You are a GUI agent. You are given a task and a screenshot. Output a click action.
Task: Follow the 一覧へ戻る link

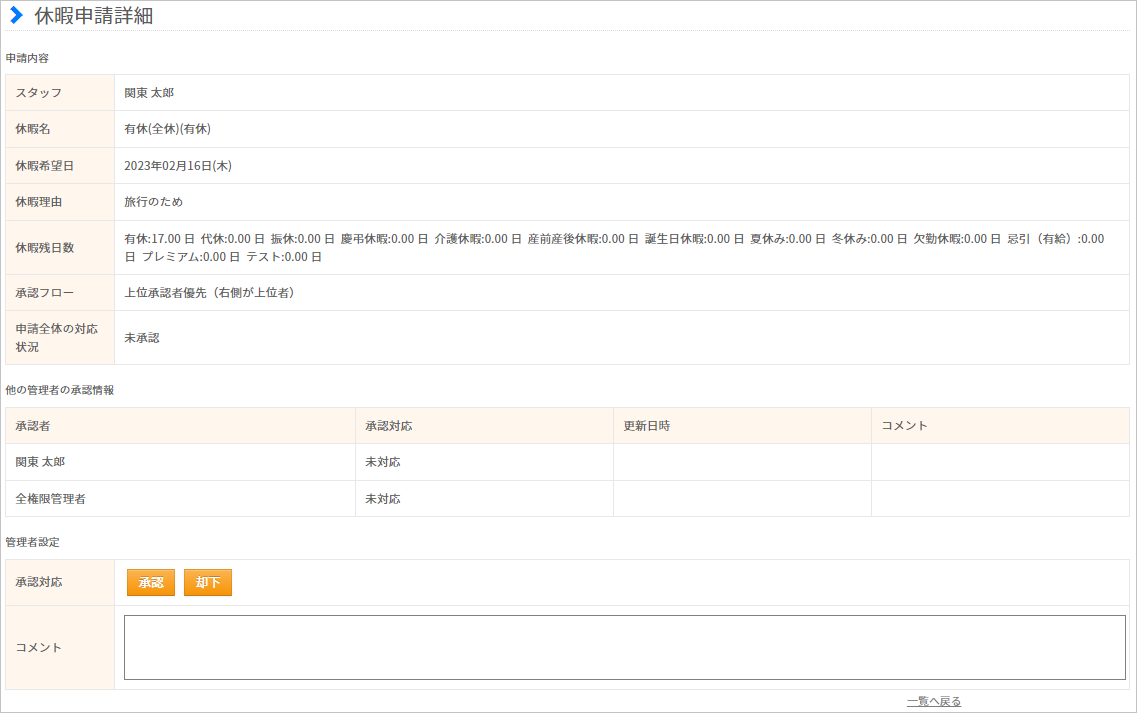(934, 701)
